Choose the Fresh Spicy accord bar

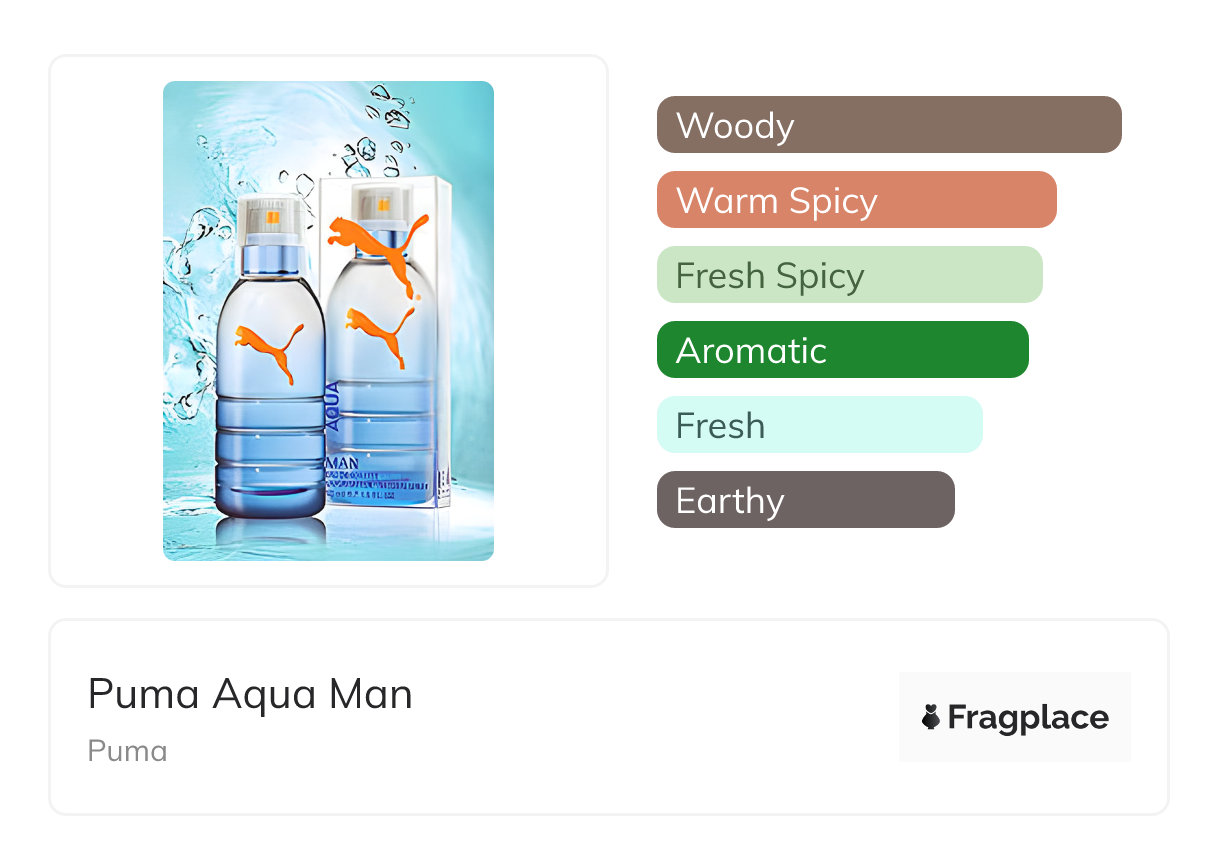849,275
